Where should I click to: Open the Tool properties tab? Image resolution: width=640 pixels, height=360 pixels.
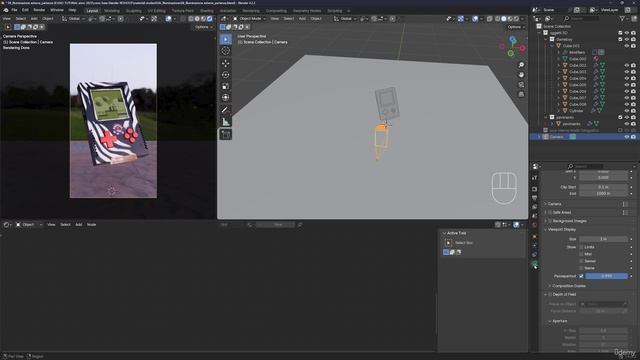(535, 178)
